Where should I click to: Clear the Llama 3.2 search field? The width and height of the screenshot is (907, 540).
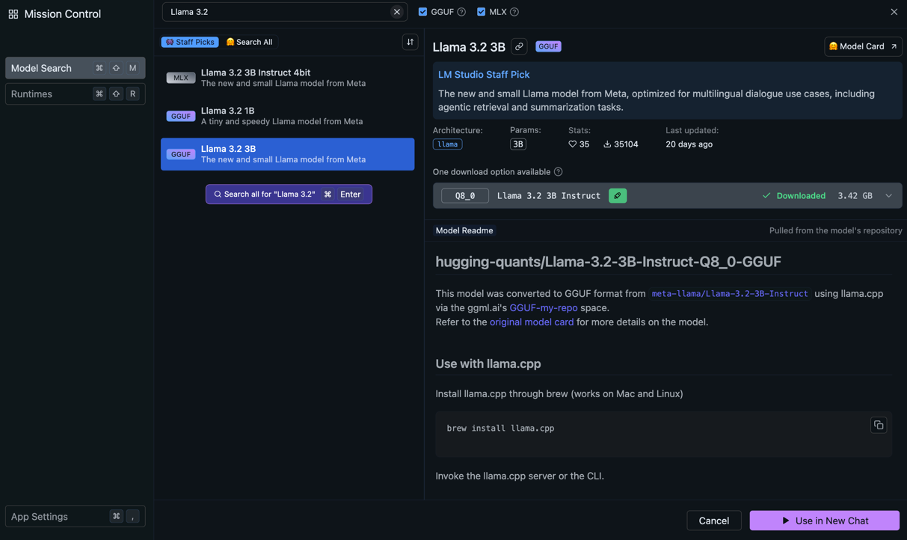tap(397, 12)
